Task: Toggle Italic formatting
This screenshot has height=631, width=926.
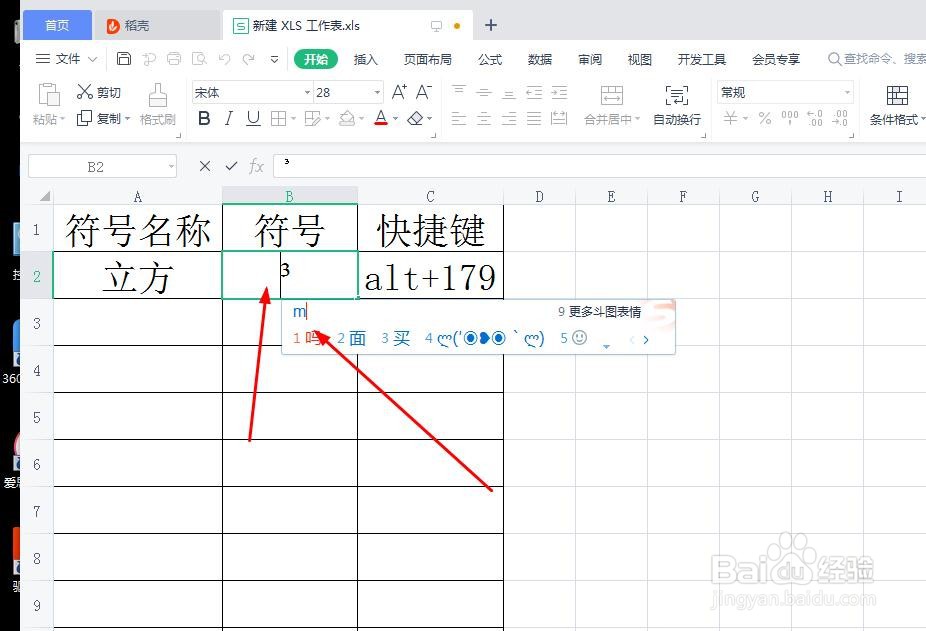Action: pyautogui.click(x=229, y=119)
